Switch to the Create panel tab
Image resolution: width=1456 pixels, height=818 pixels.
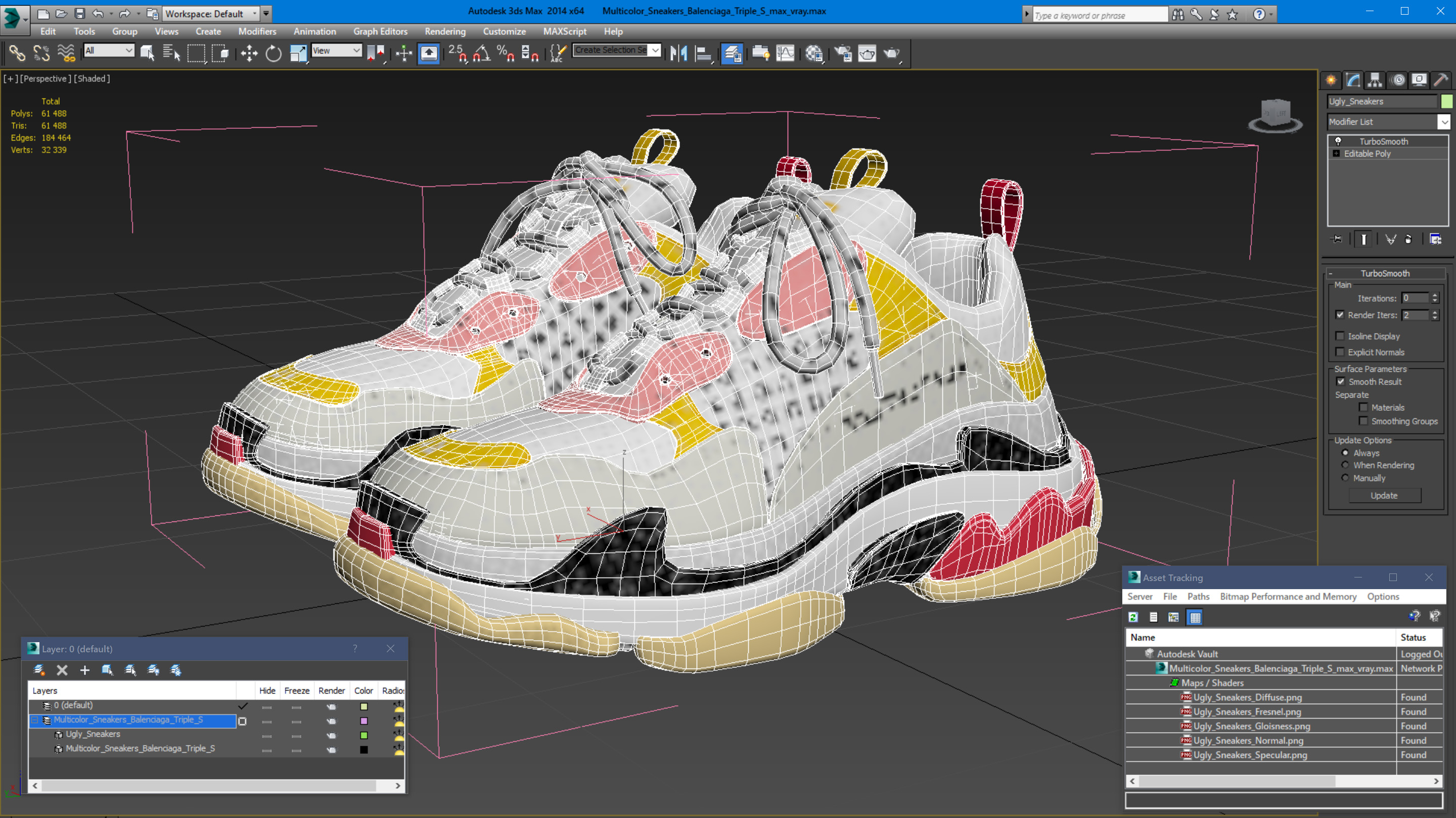(x=1331, y=80)
